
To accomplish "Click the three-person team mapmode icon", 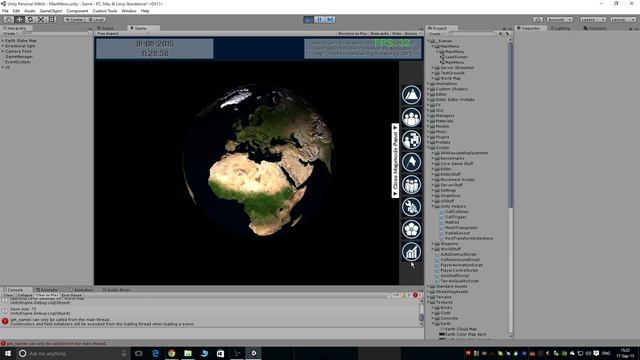I will [x=411, y=184].
